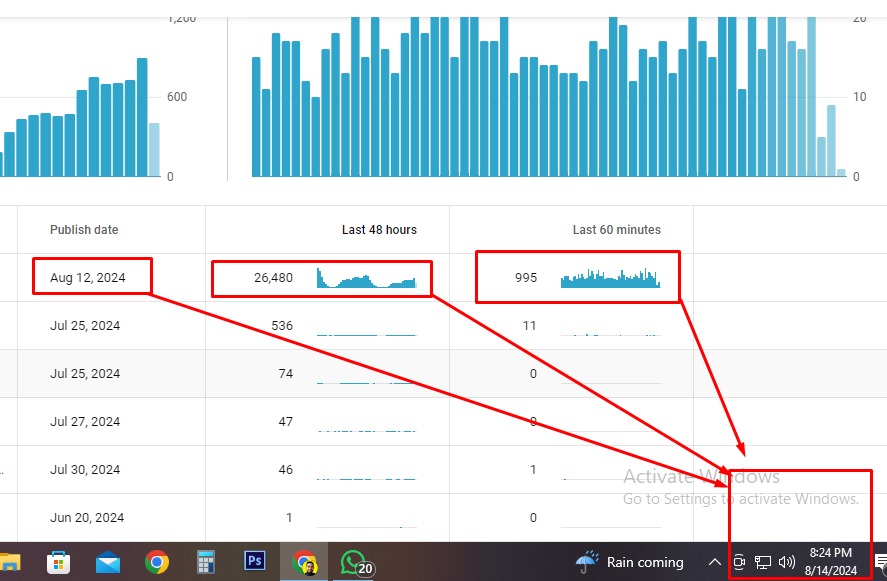Image resolution: width=887 pixels, height=581 pixels.
Task: Open Microsoft Store from the taskbar
Action: point(59,562)
